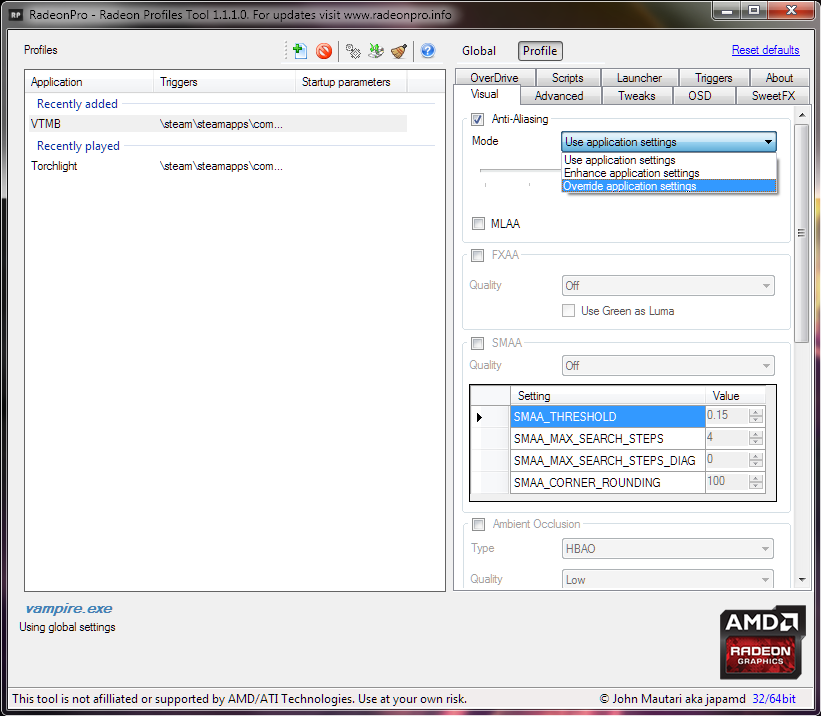Click the SMAA_CORNER_ROUNDING value field 100
The width and height of the screenshot is (821, 716).
pos(727,482)
